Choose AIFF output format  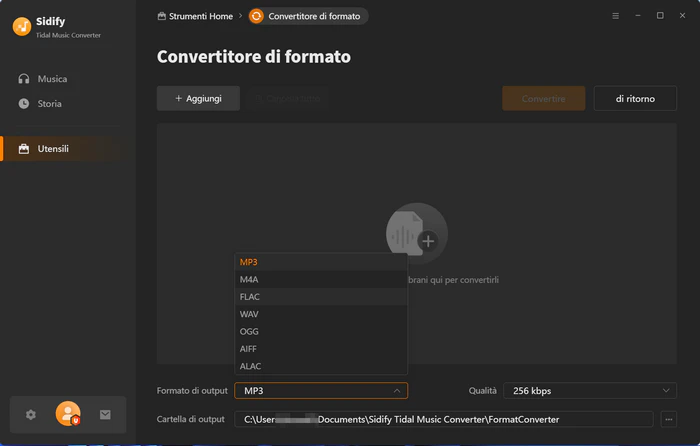coord(321,349)
